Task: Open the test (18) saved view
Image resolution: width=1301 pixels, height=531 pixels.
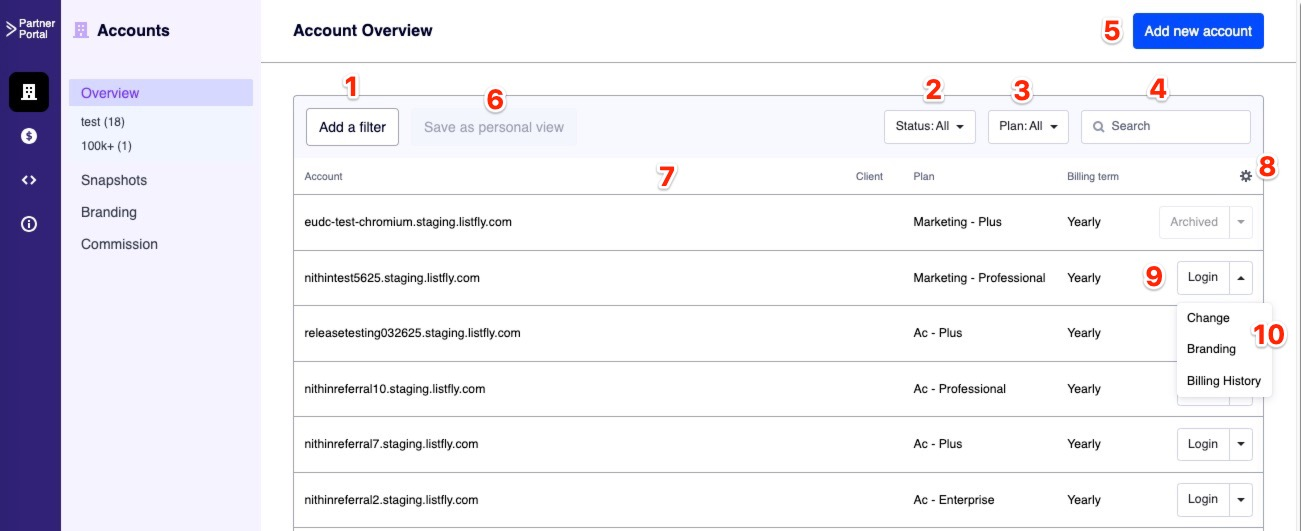Action: [103, 122]
